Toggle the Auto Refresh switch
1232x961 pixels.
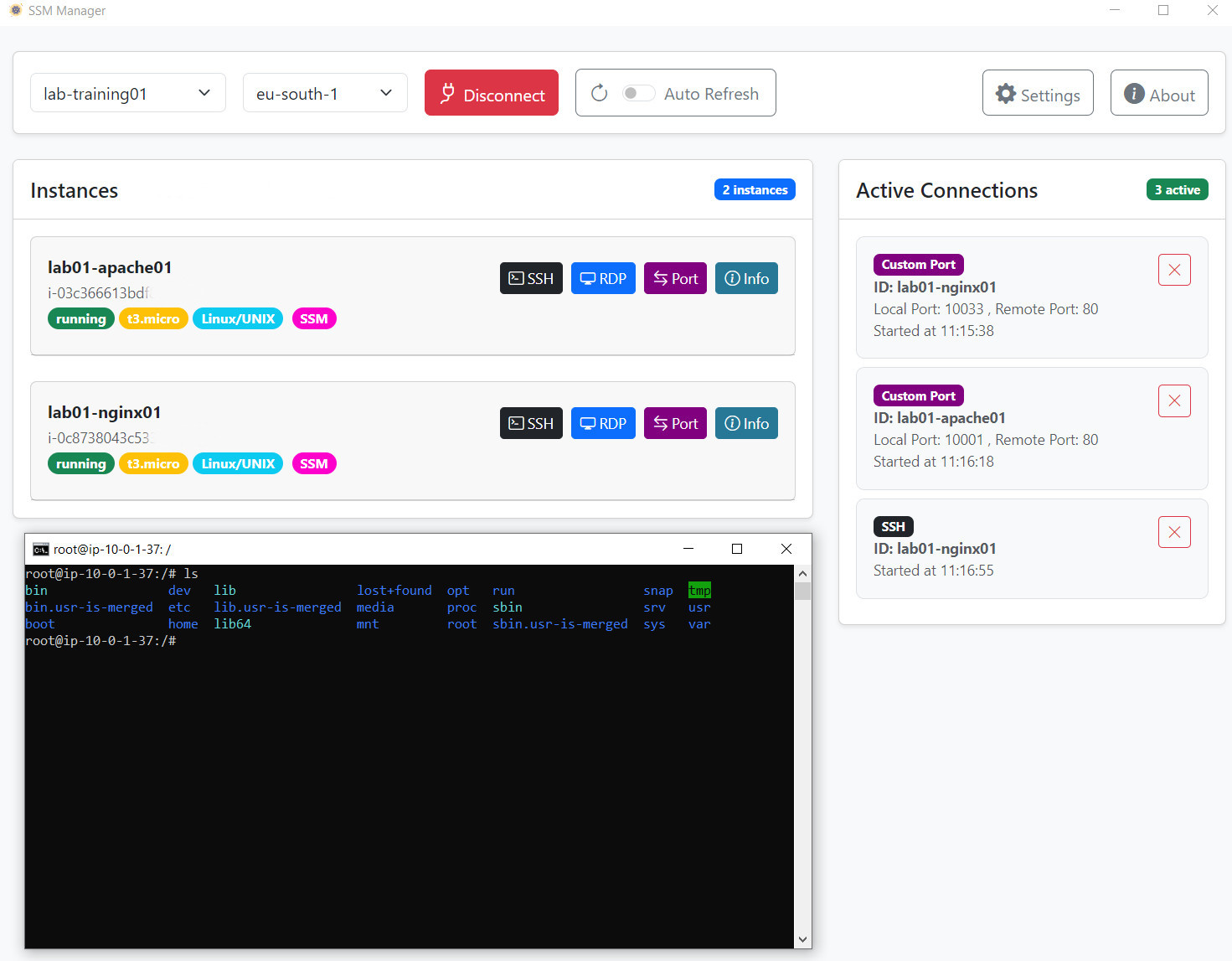point(638,93)
